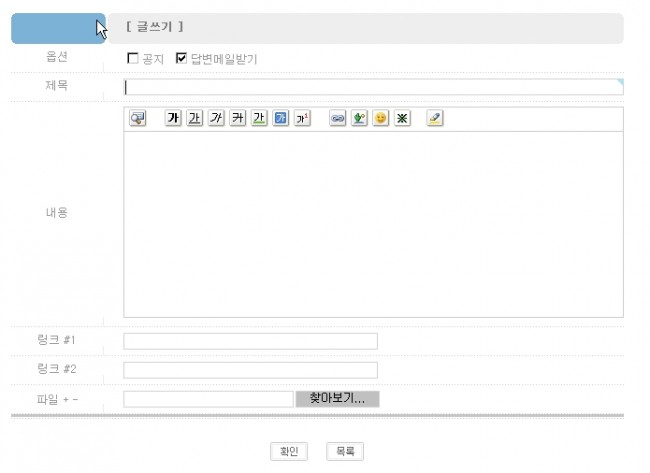650x473 pixels.
Task: Click the 제목 row label
Action: [x=56, y=85]
